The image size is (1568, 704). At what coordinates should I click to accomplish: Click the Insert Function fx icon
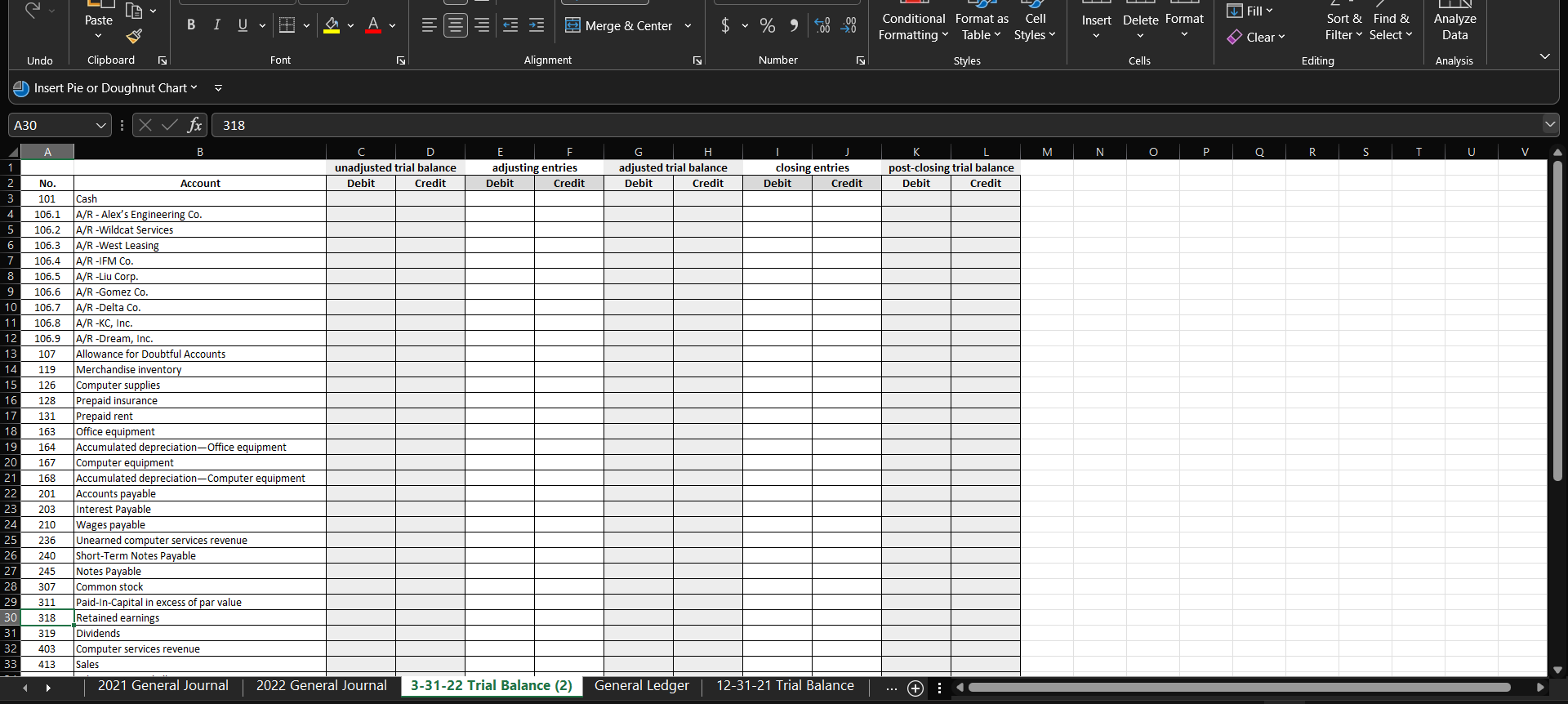pyautogui.click(x=194, y=125)
